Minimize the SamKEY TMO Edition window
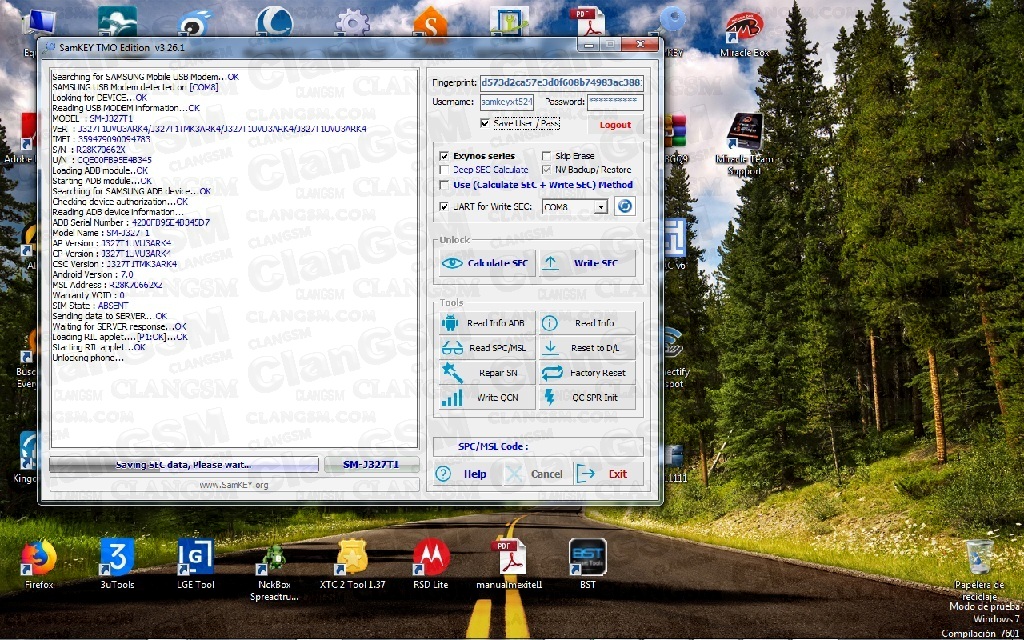This screenshot has width=1024, height=640. point(589,44)
